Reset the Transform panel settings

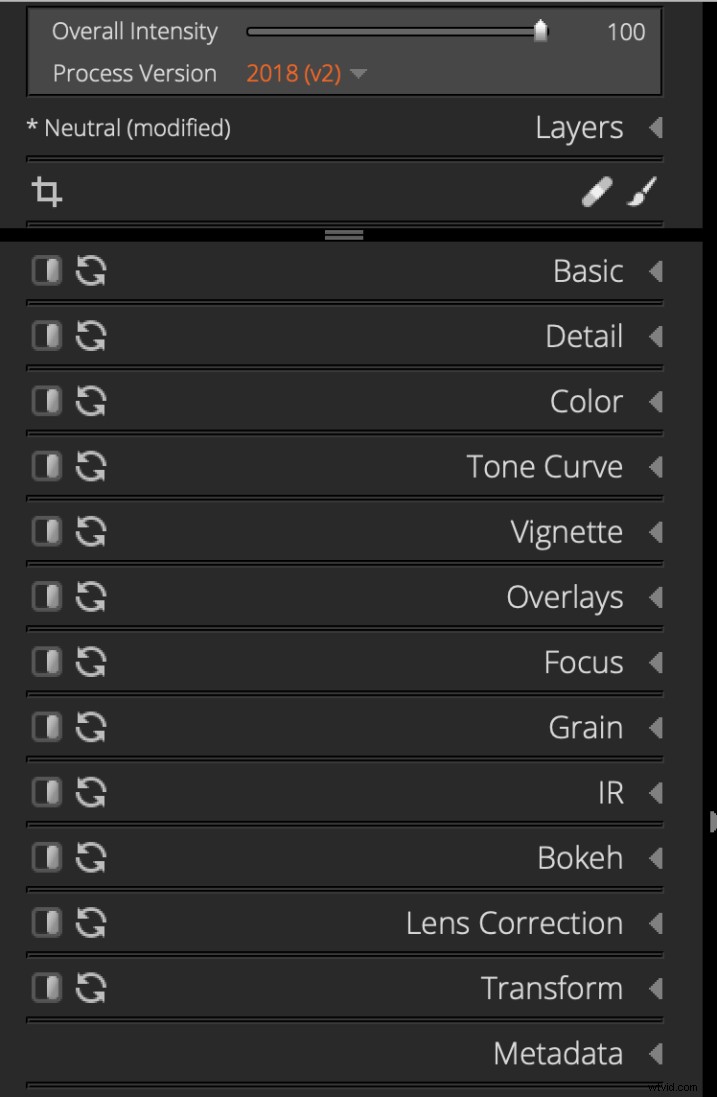pos(90,988)
